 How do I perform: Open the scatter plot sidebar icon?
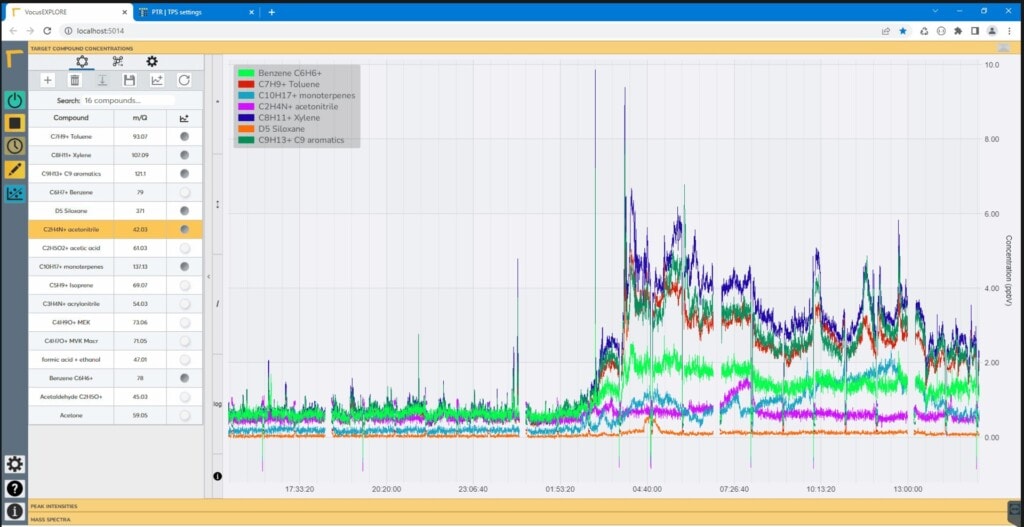[x=15, y=193]
